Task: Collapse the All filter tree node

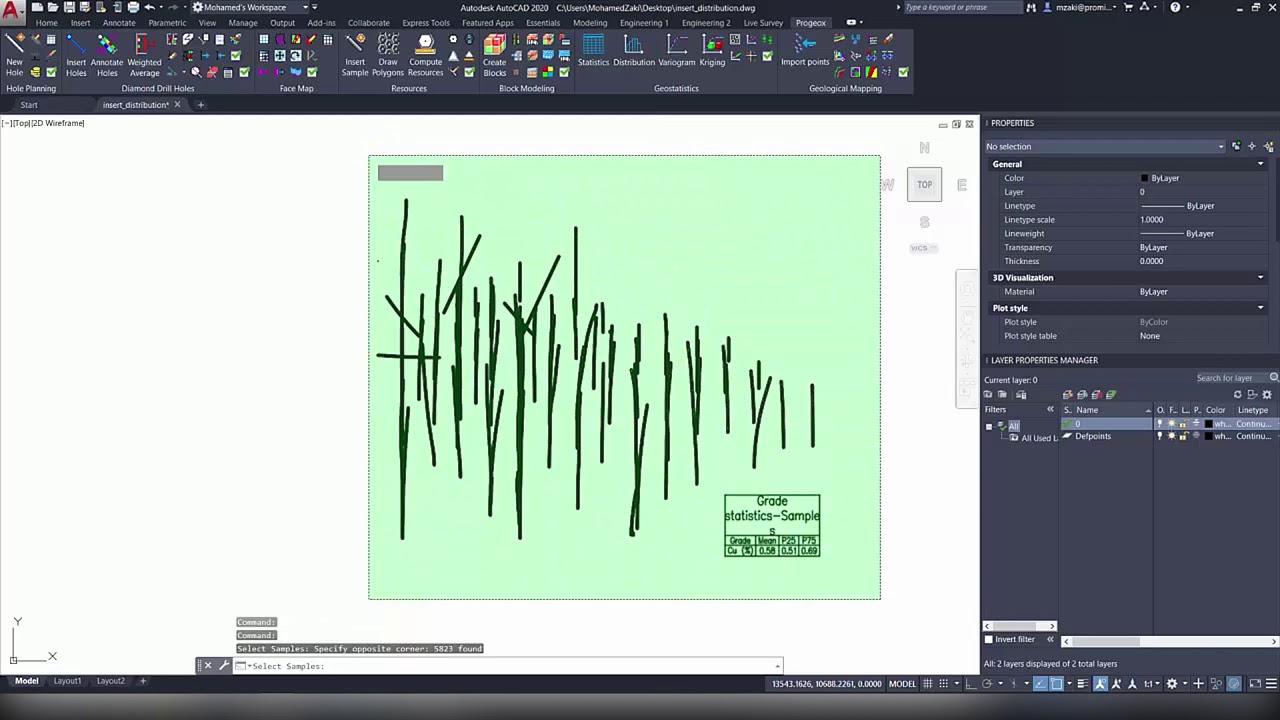Action: [989, 426]
